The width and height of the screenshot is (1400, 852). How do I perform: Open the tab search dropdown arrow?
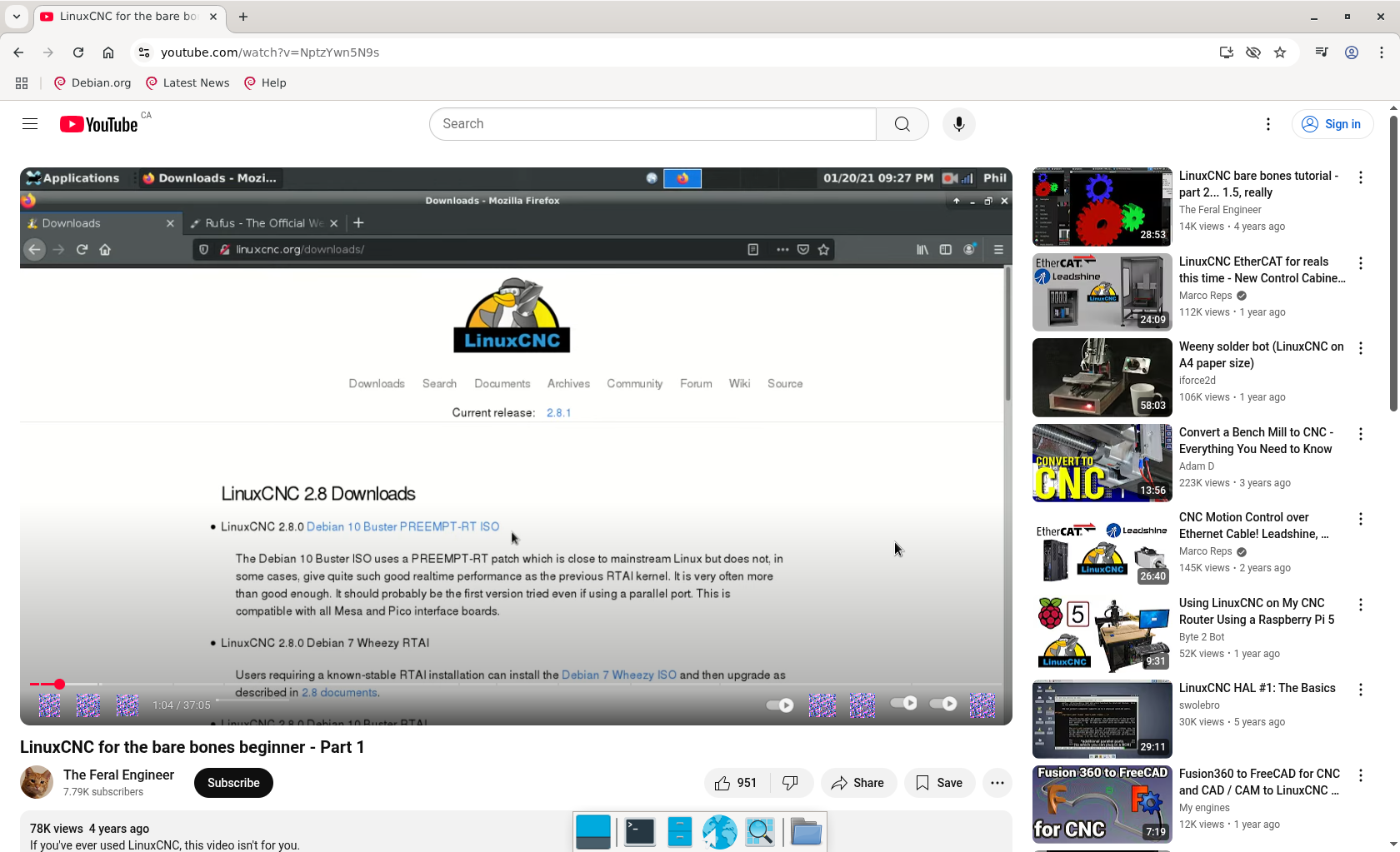(17, 17)
